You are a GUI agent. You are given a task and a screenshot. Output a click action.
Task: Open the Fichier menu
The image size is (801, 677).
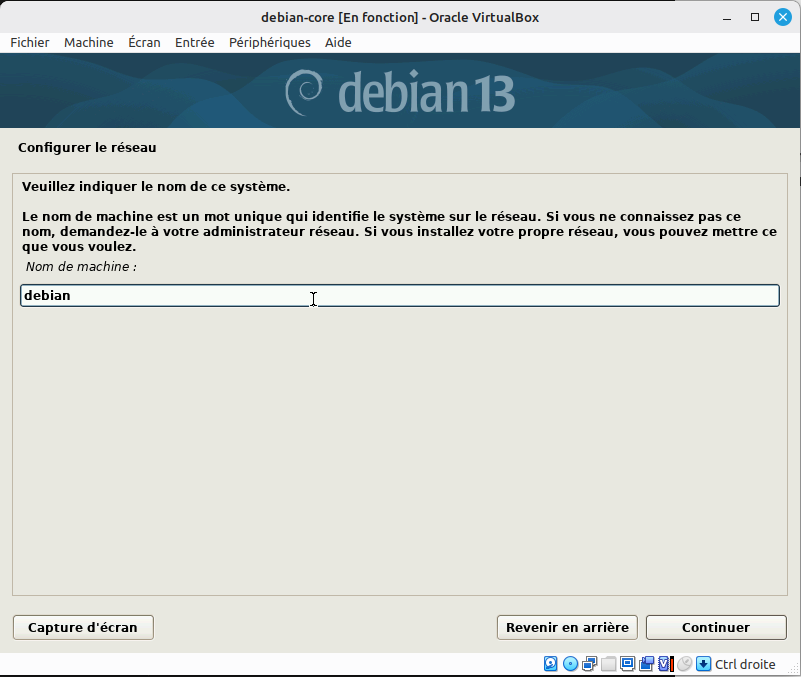click(30, 42)
